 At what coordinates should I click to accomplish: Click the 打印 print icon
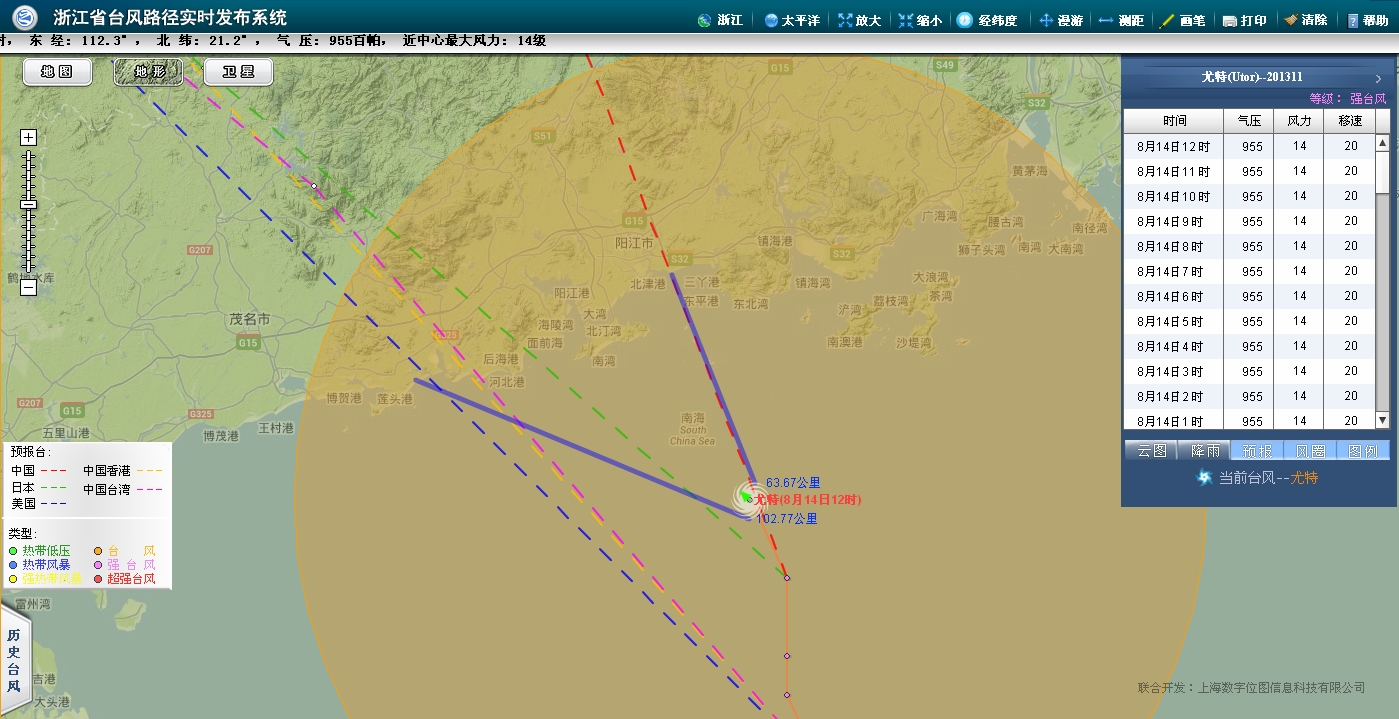pyautogui.click(x=1244, y=20)
